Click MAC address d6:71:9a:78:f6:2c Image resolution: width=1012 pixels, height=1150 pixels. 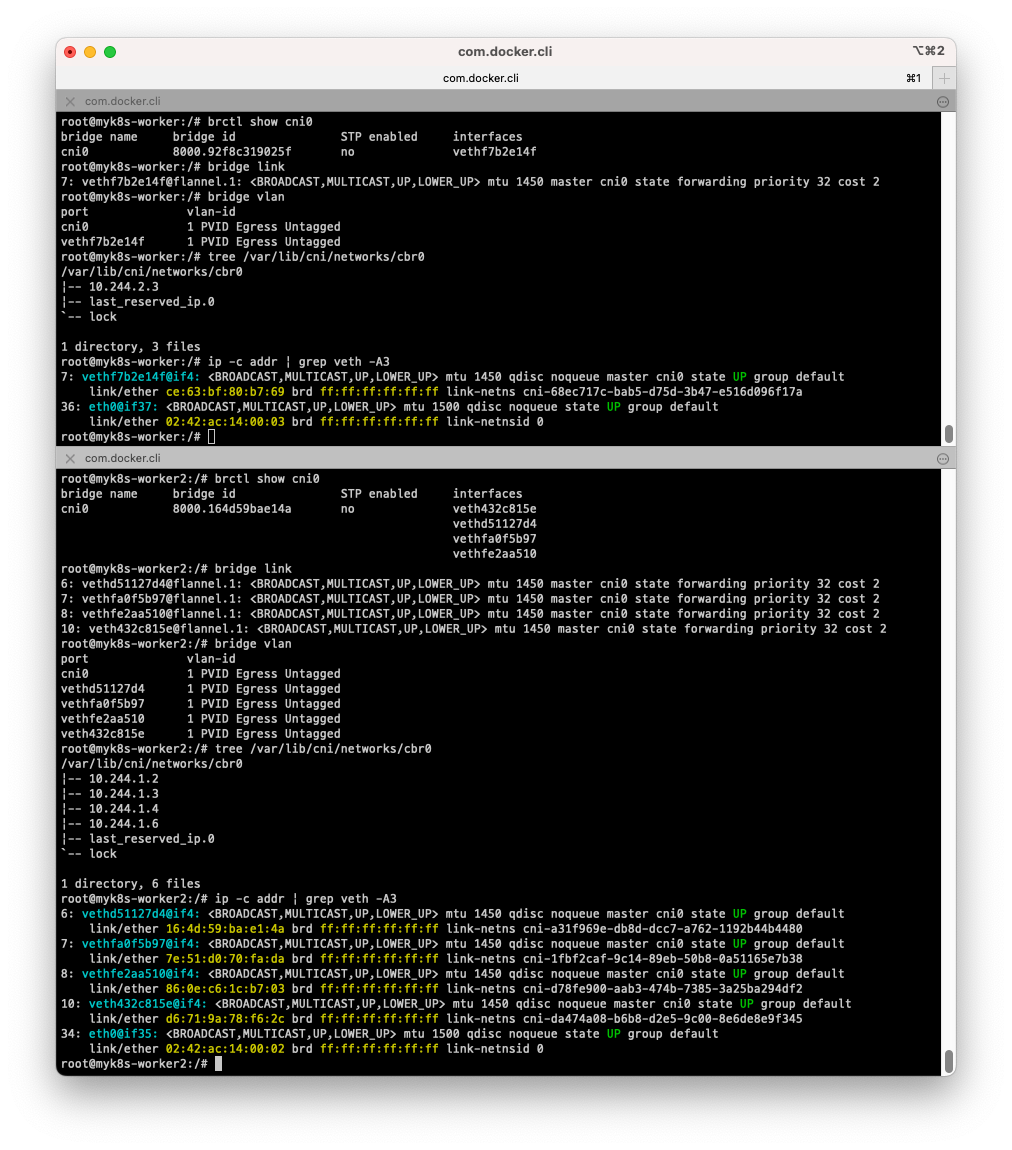click(225, 1019)
